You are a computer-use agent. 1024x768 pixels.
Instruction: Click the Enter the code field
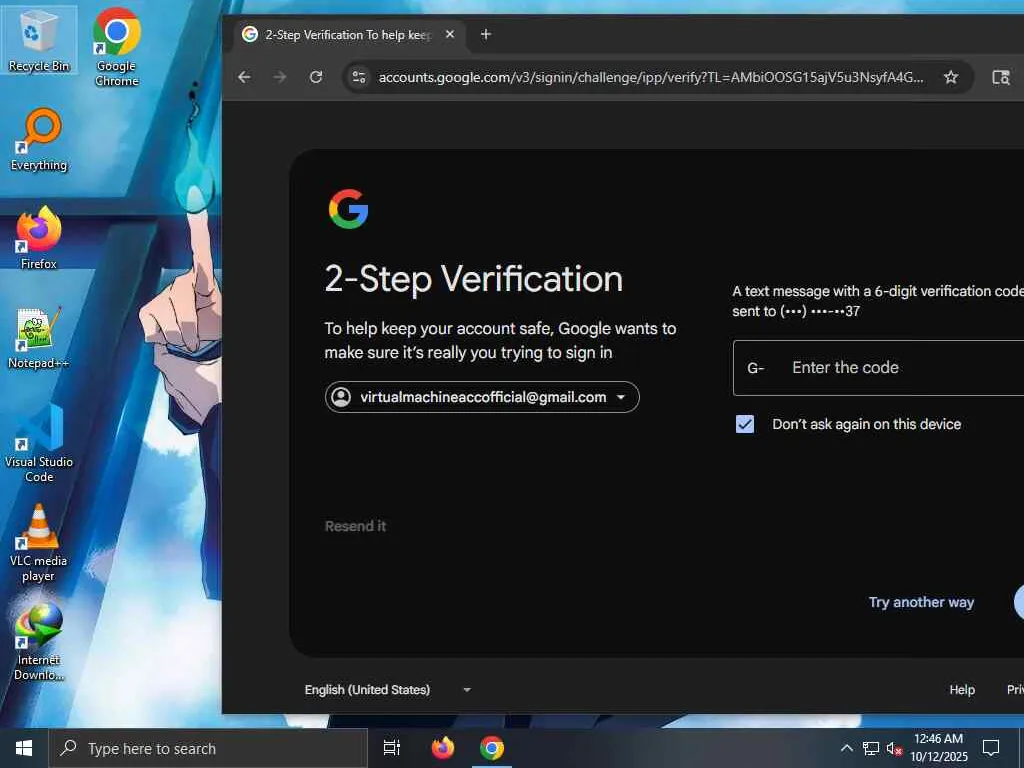(x=878, y=368)
